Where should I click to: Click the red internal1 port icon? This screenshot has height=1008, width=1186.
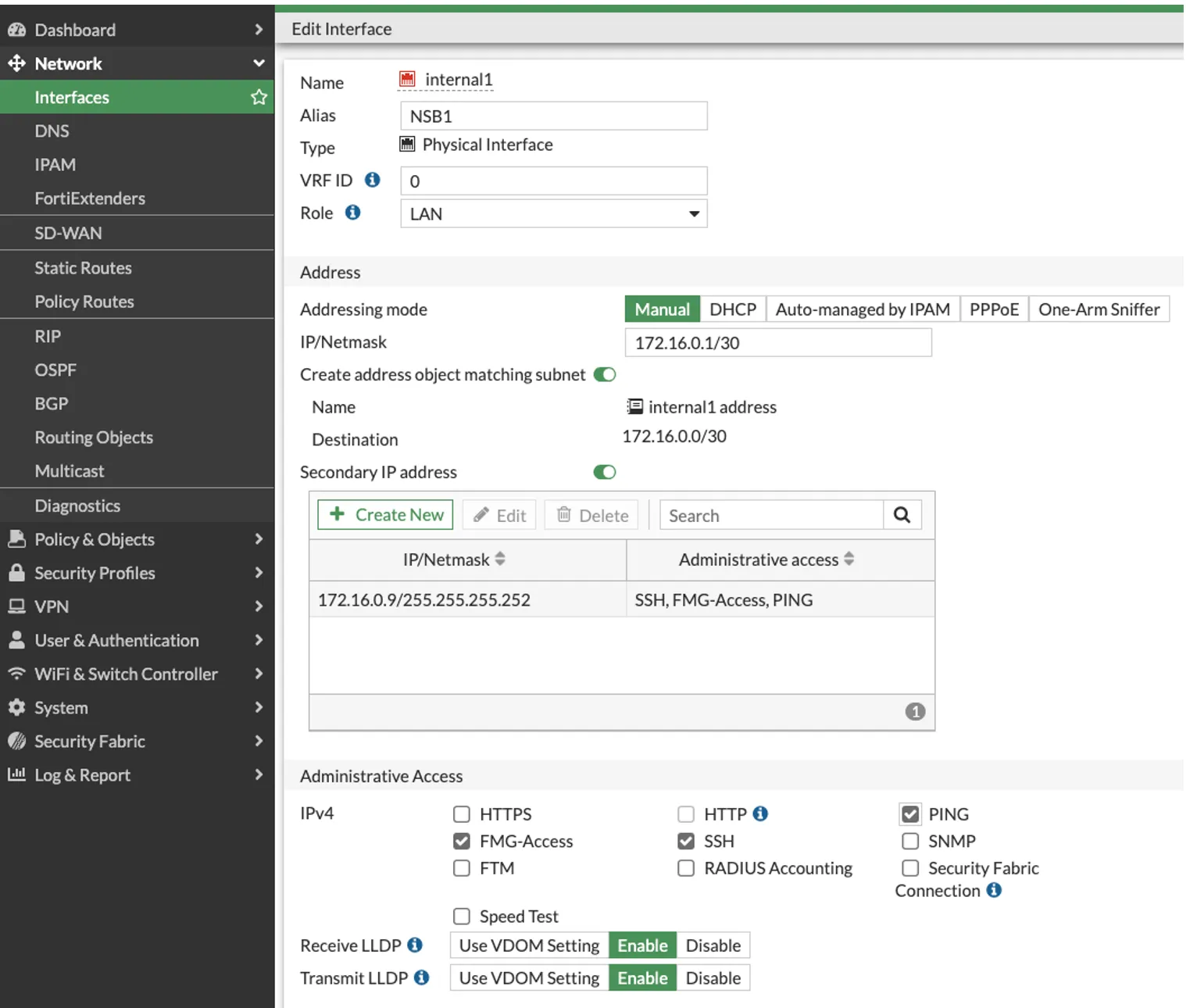coord(407,79)
